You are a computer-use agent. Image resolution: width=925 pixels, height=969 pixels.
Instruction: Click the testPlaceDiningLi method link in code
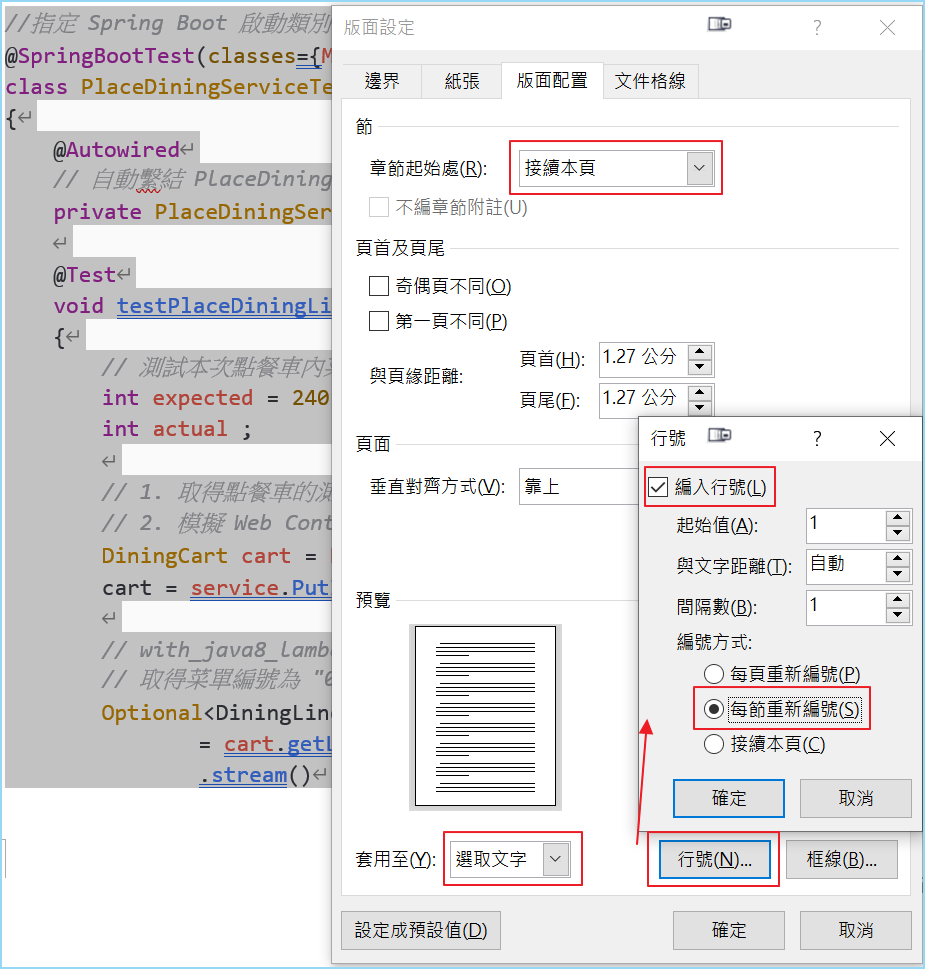(x=224, y=306)
